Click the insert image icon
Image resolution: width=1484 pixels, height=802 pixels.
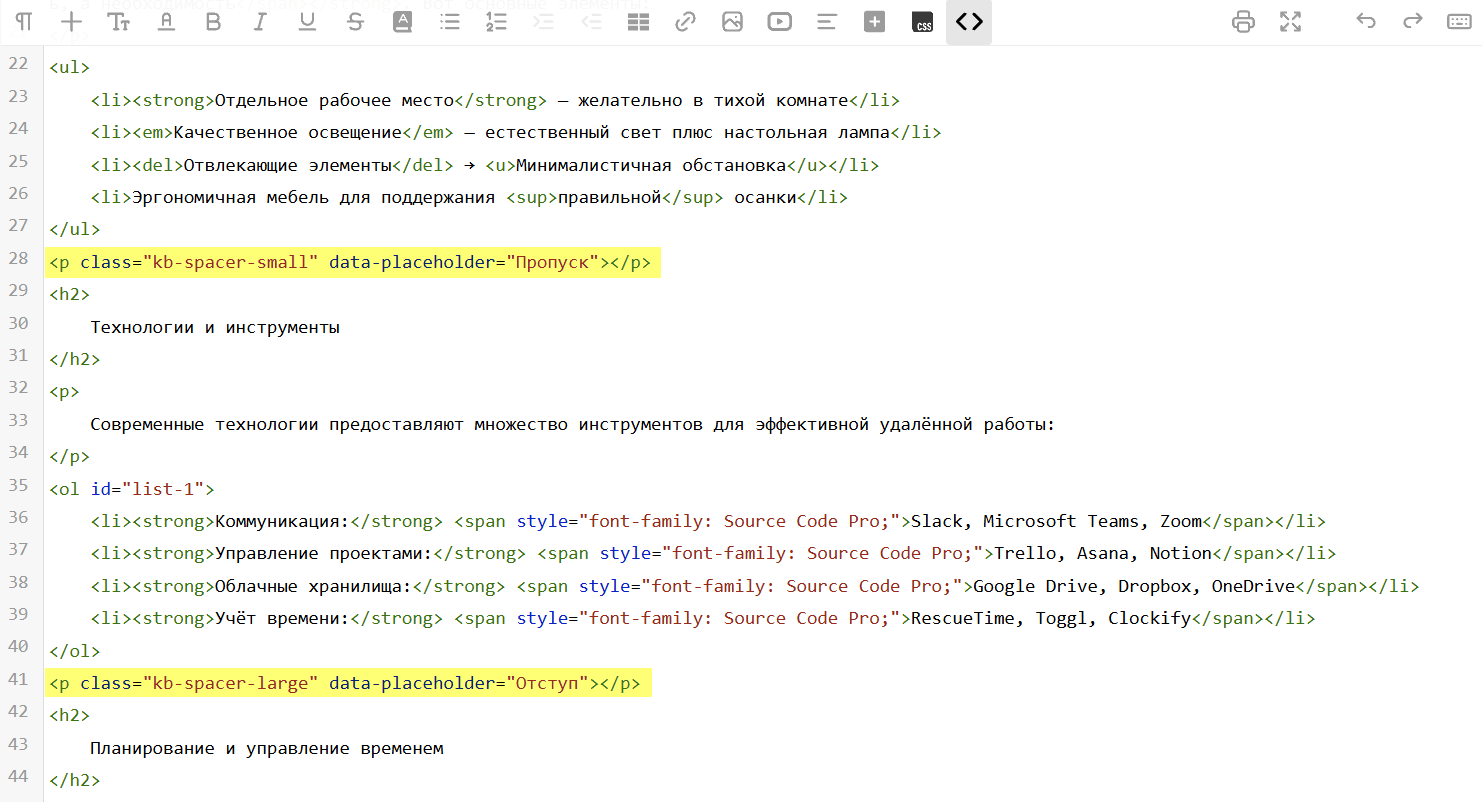coord(732,22)
